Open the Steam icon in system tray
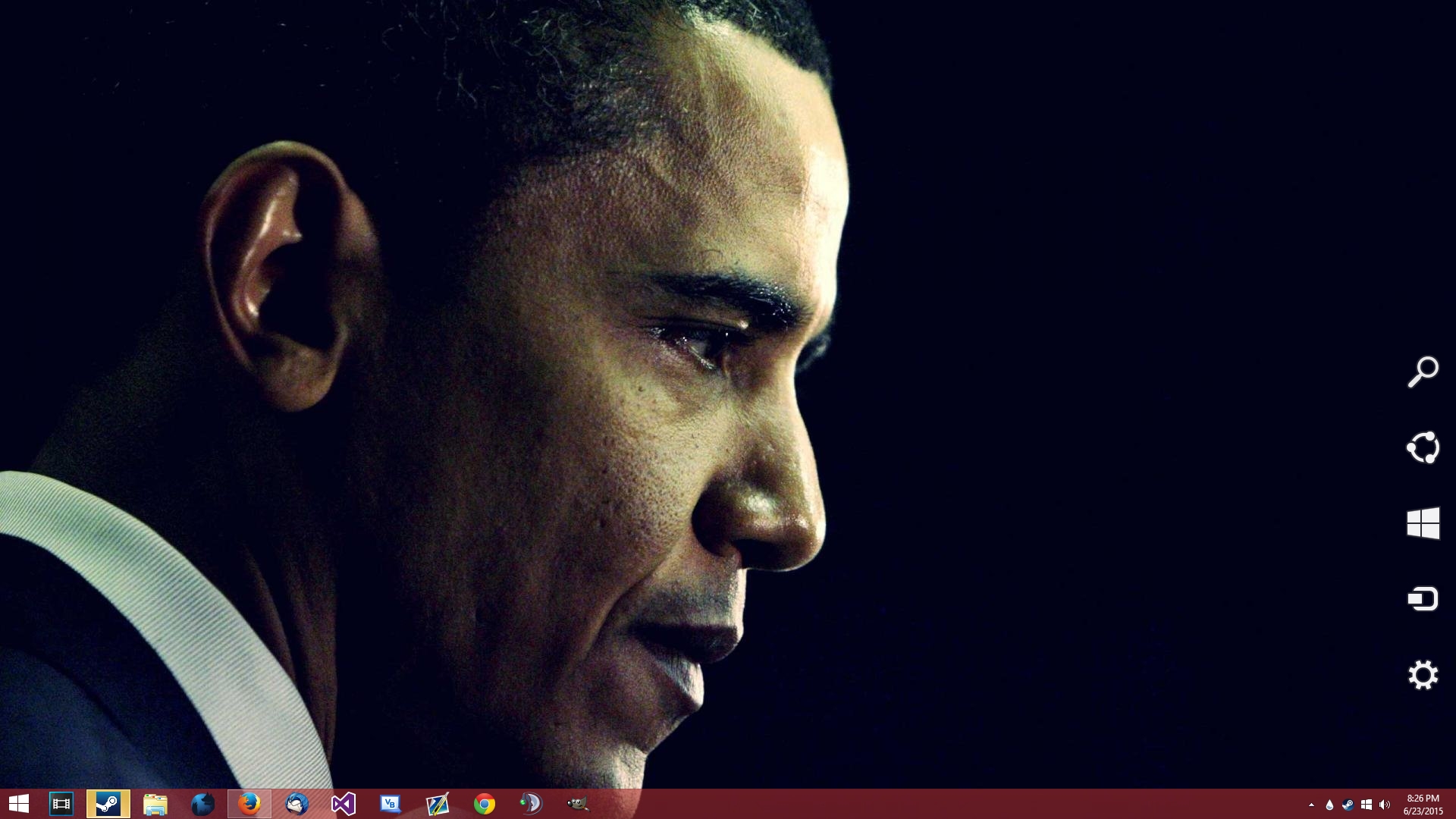Image resolution: width=1456 pixels, height=819 pixels. (x=1348, y=805)
